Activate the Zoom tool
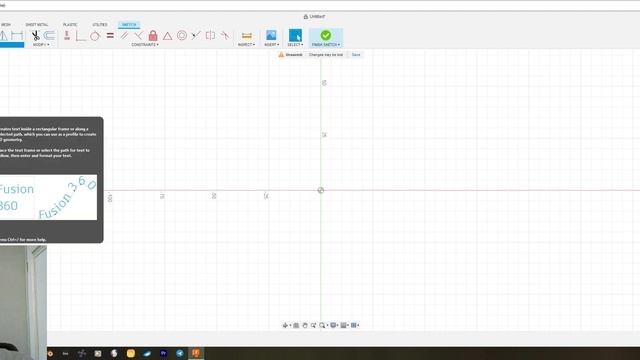 (x=313, y=325)
